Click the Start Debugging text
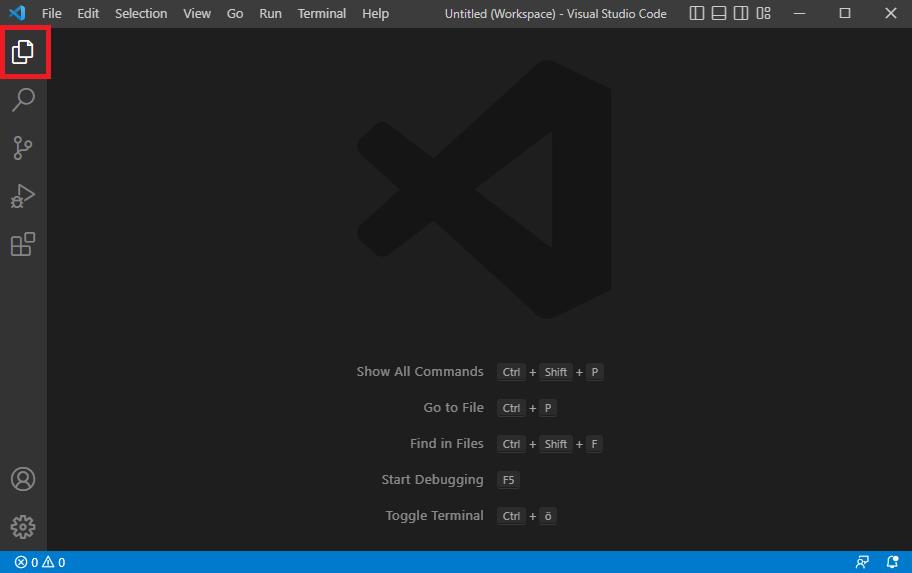The width and height of the screenshot is (912, 573). point(432,480)
